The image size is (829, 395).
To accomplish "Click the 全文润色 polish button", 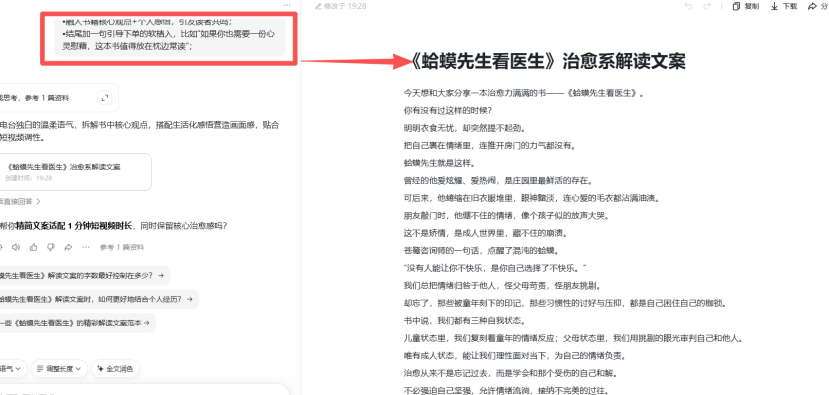I will click(x=115, y=369).
